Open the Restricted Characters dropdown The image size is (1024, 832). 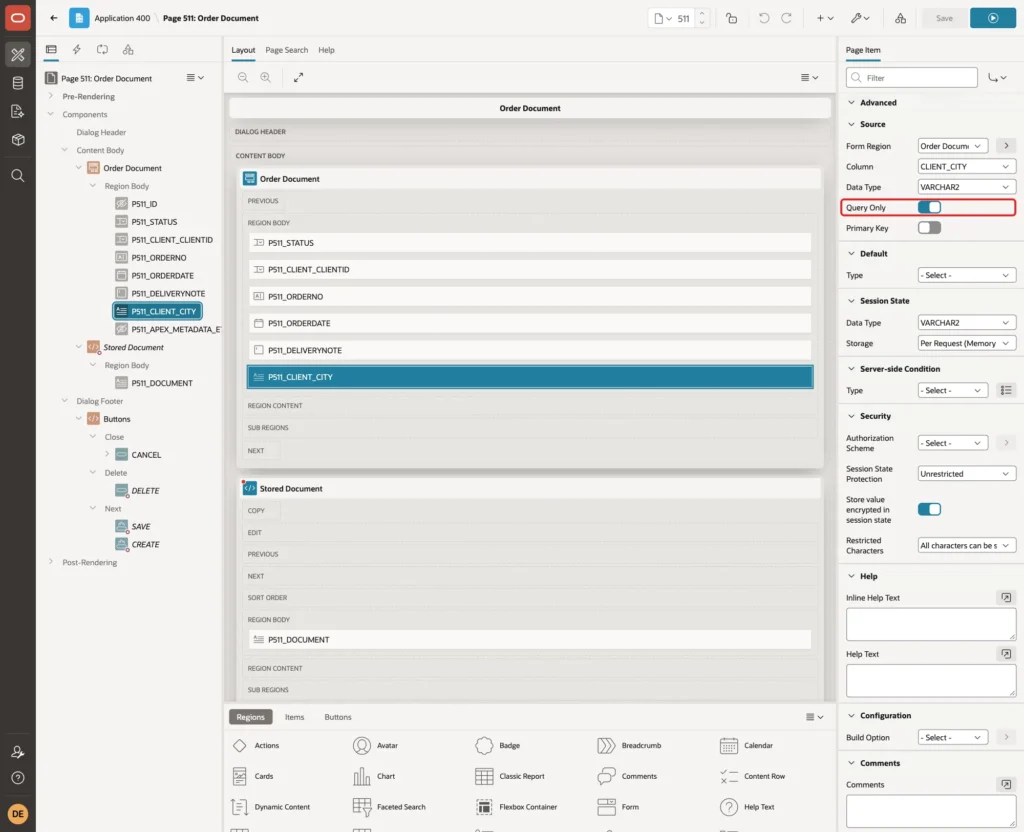967,545
